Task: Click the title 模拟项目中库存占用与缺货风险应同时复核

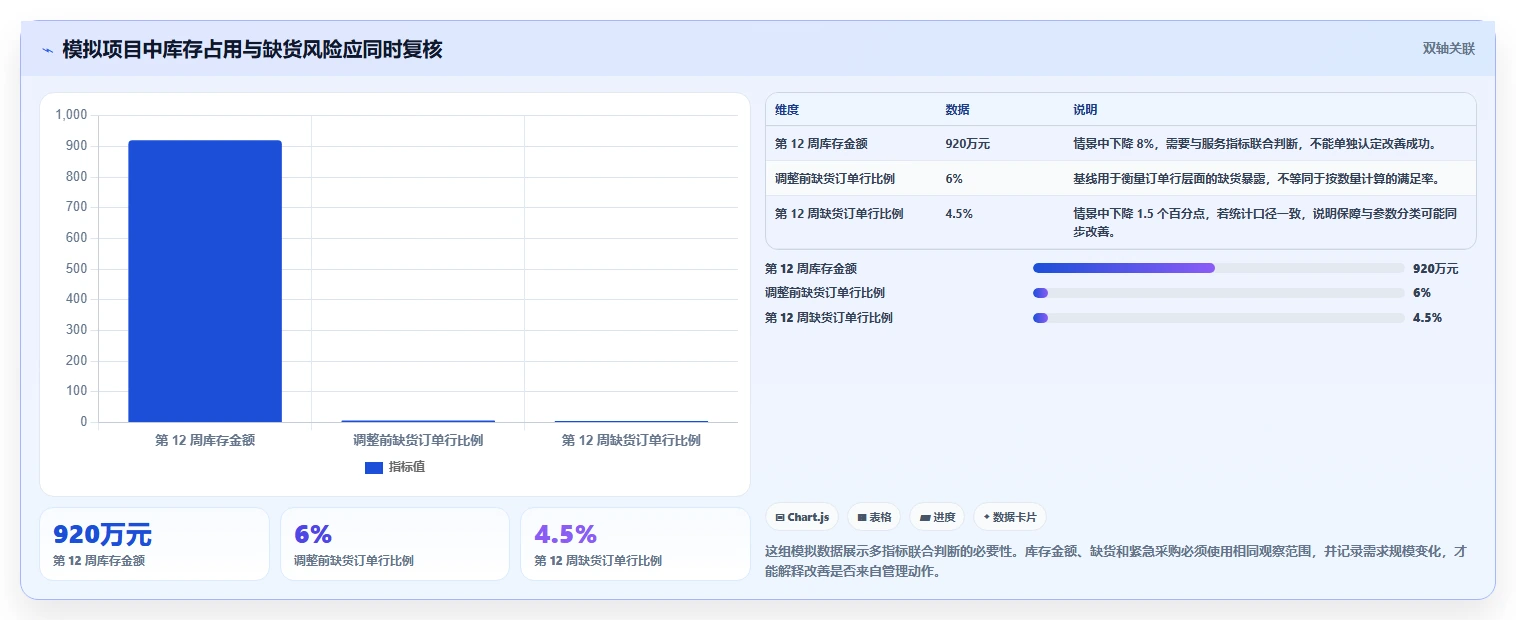Action: [252, 49]
